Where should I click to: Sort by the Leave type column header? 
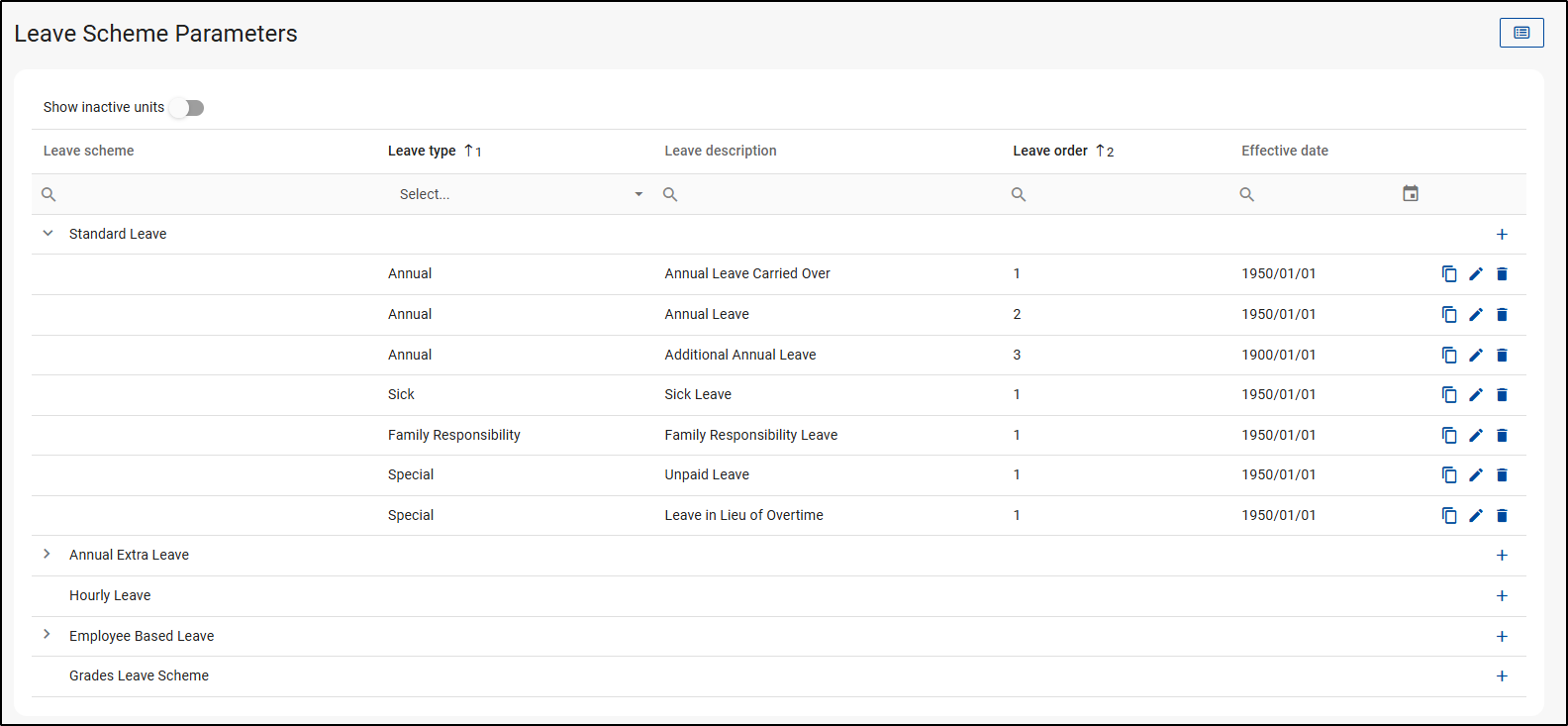(x=422, y=151)
